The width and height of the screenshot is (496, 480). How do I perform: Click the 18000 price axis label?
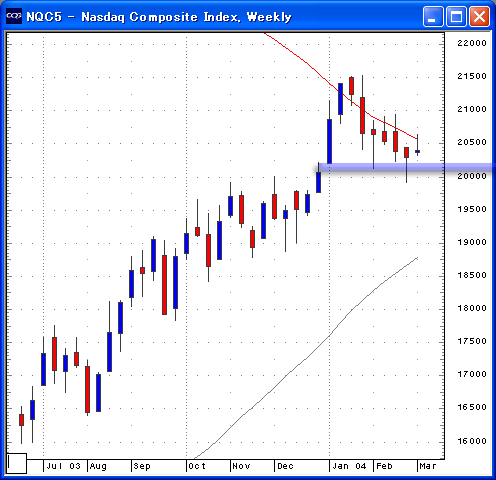tap(472, 308)
